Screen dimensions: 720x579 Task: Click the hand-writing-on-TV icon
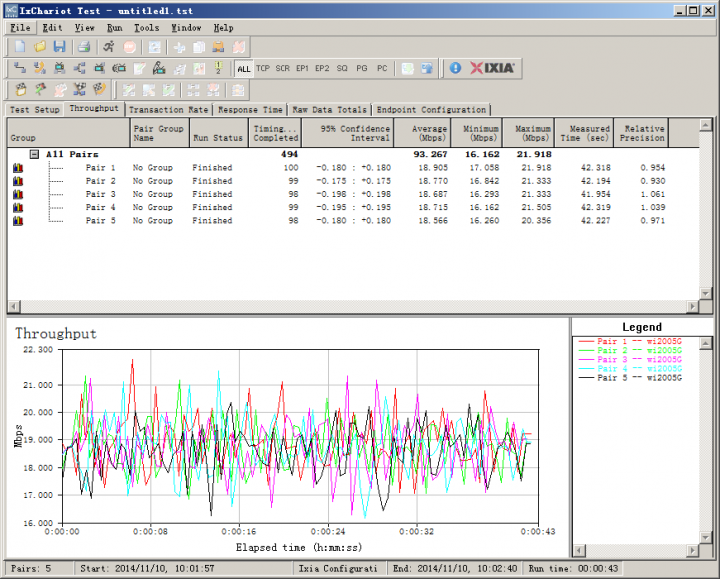[x=159, y=68]
